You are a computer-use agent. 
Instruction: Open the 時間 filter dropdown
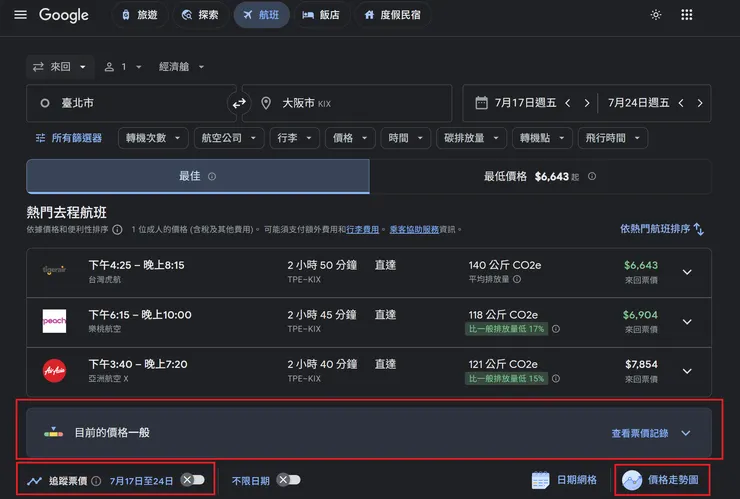(x=406, y=138)
